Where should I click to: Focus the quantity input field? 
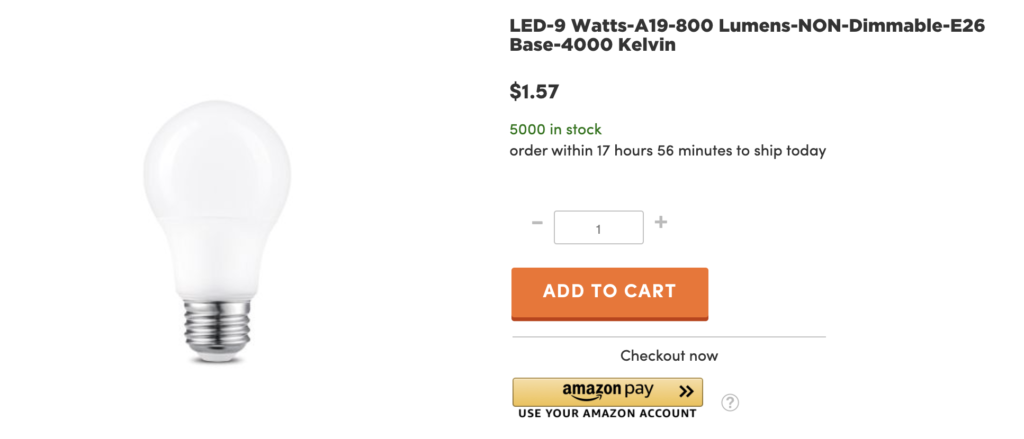(x=599, y=227)
